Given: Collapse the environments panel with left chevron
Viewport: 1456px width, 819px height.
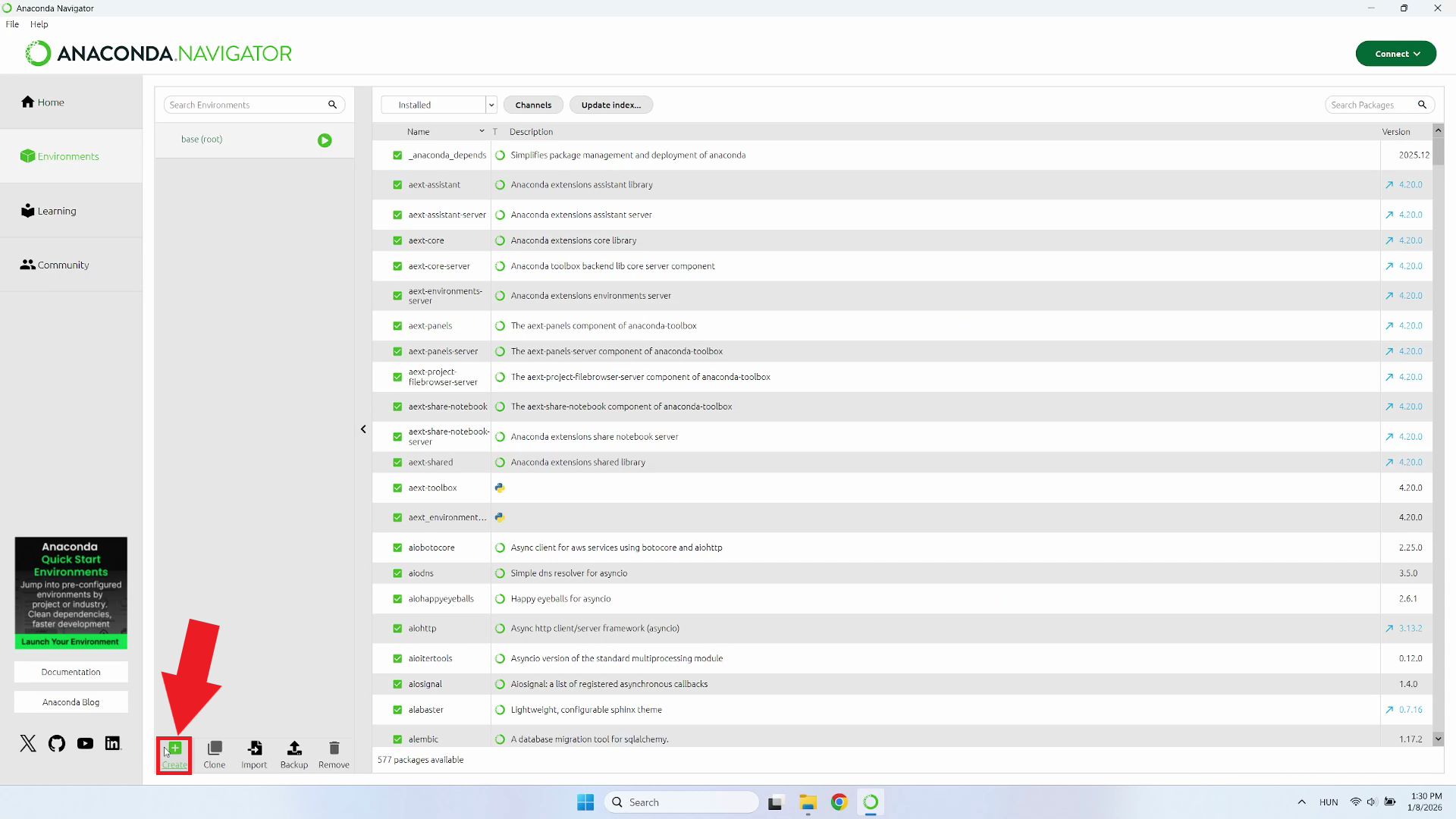Looking at the screenshot, I should [x=363, y=429].
